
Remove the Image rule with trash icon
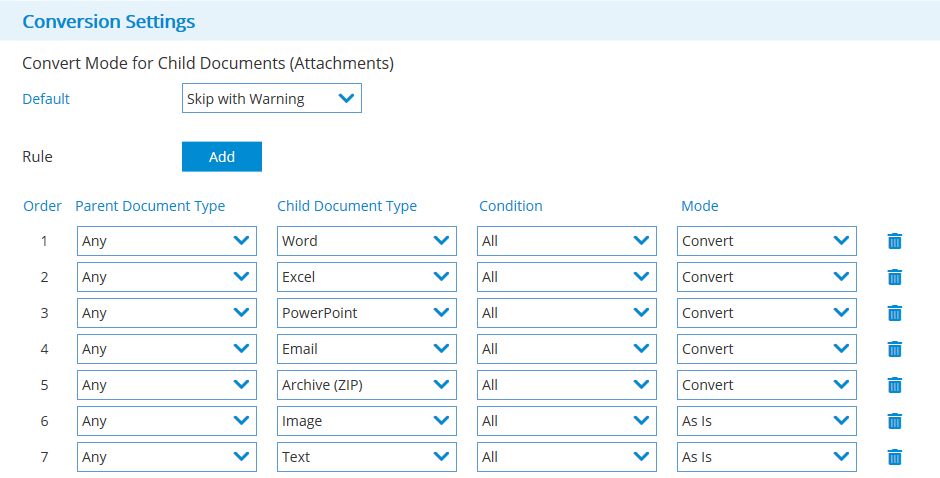[894, 421]
